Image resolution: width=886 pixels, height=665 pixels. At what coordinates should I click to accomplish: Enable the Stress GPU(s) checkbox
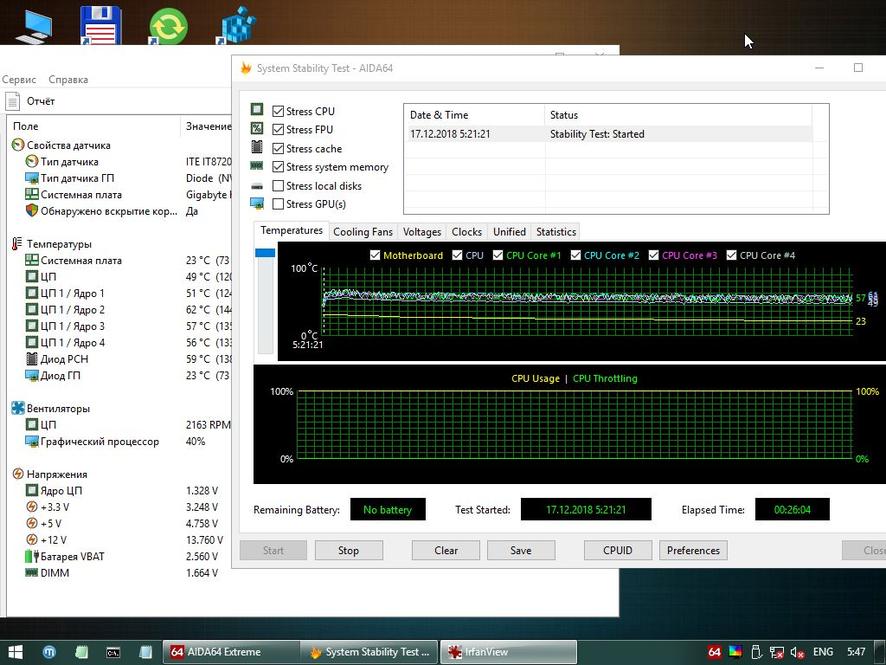click(x=278, y=204)
